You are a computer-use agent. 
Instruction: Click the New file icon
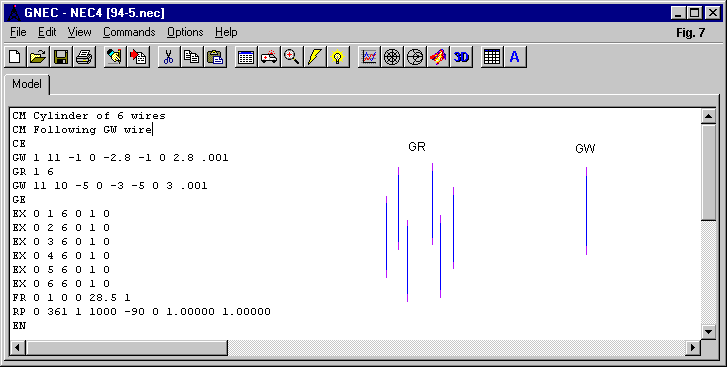click(x=15, y=57)
